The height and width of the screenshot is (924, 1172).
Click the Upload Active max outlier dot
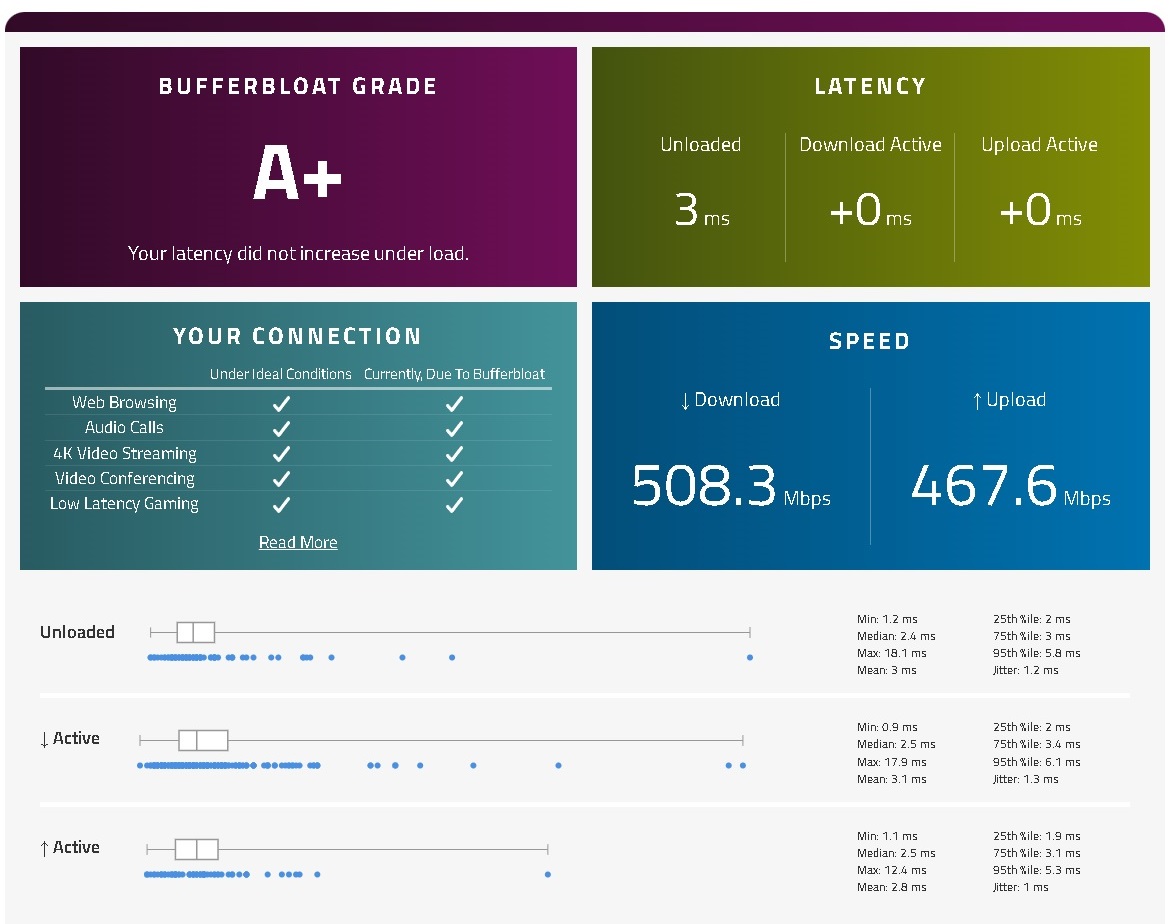click(548, 874)
